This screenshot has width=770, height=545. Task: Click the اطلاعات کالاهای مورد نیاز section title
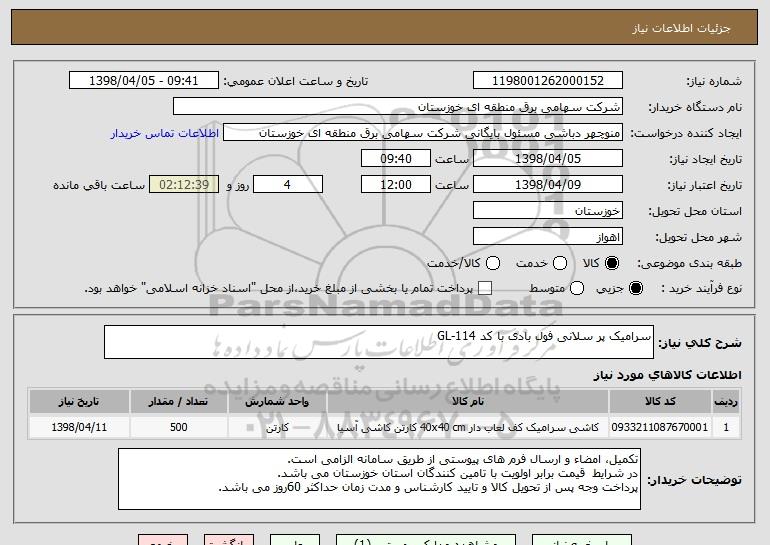[x=667, y=375]
